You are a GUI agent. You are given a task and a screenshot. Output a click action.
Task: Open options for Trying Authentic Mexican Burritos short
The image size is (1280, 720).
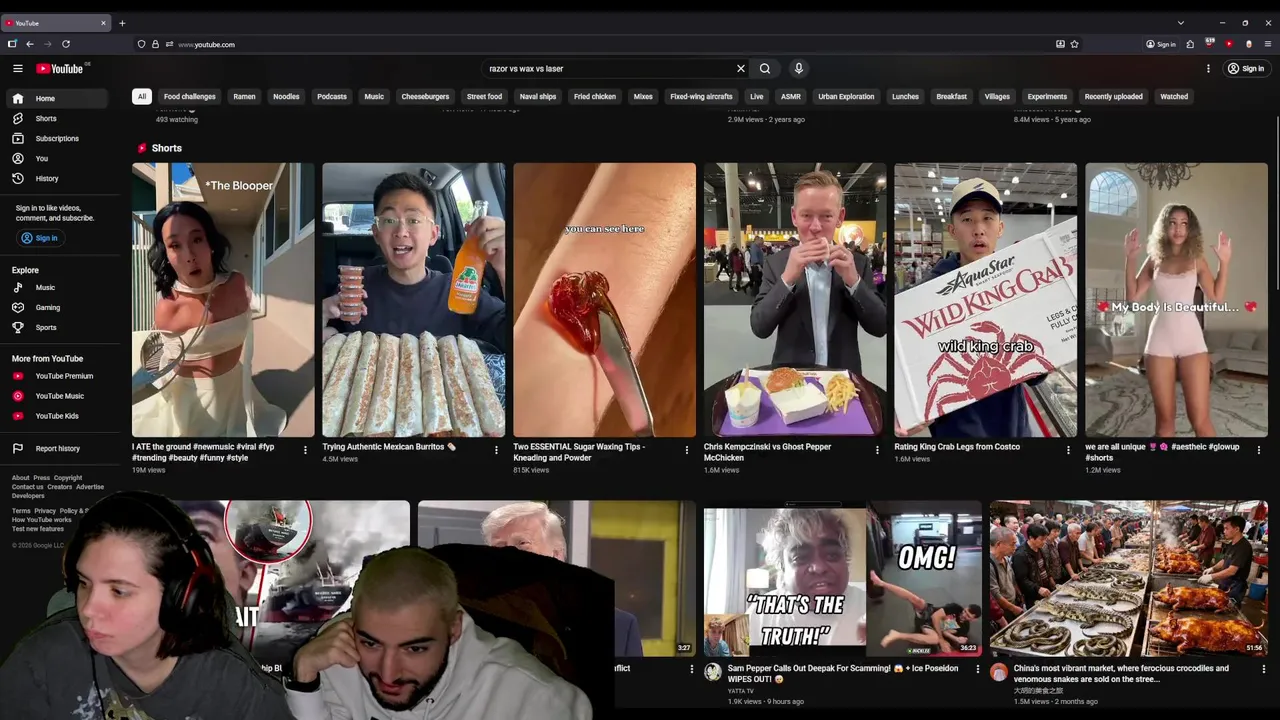pyautogui.click(x=496, y=450)
